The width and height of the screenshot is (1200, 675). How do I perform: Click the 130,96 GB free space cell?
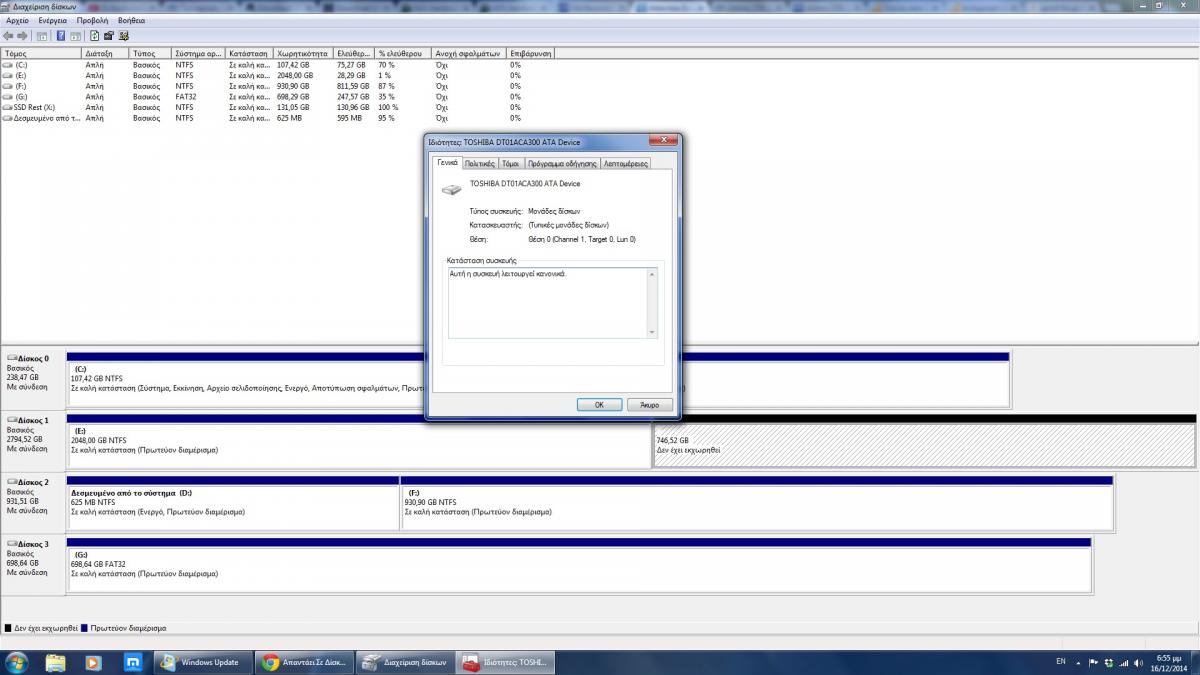355,107
